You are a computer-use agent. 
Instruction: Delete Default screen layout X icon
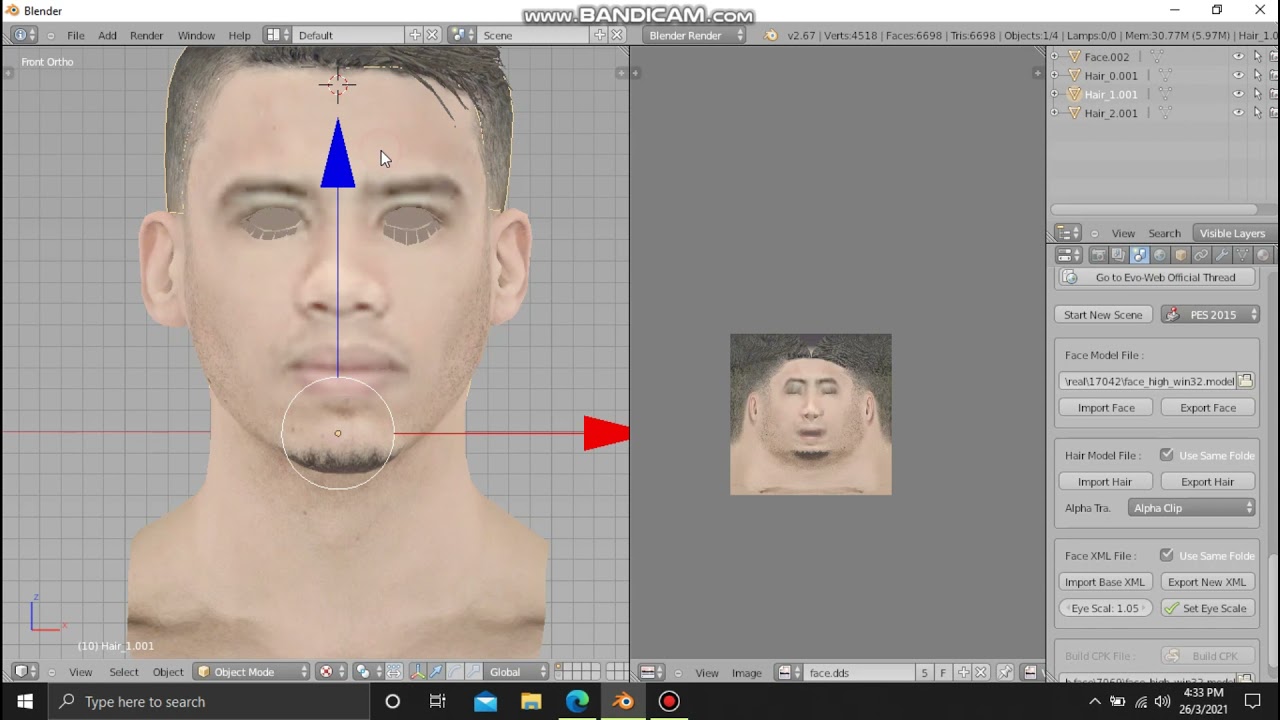tap(432, 35)
